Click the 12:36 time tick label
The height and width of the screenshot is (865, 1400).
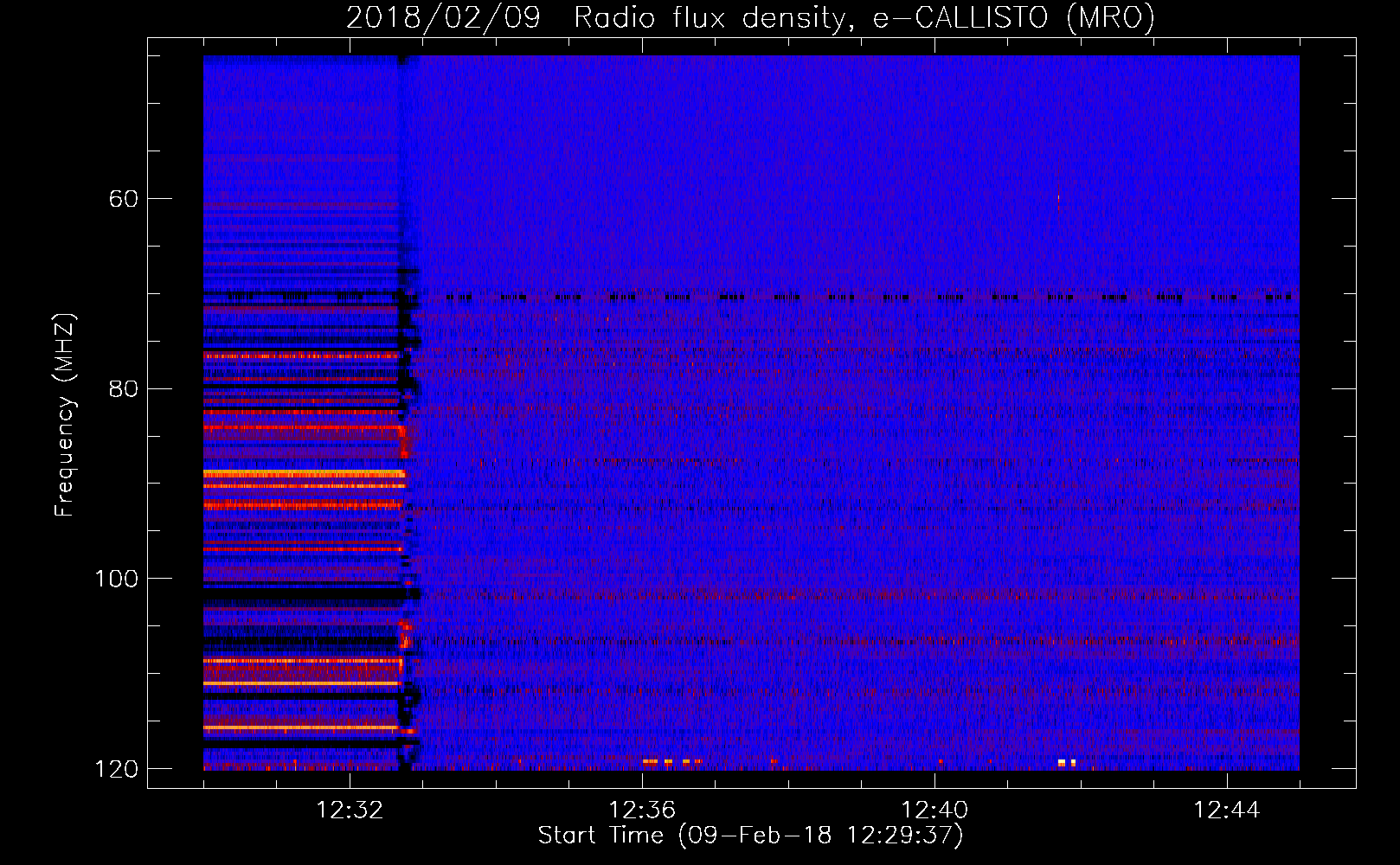pyautogui.click(x=642, y=811)
